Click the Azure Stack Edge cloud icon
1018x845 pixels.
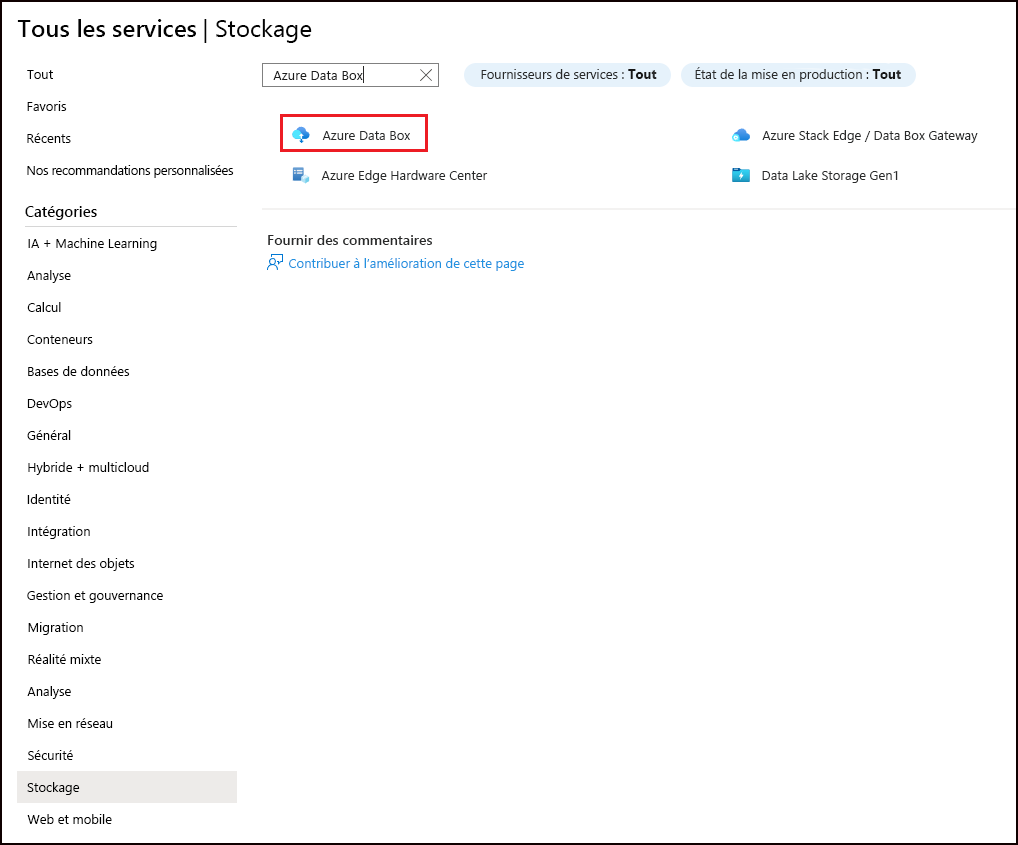[741, 135]
